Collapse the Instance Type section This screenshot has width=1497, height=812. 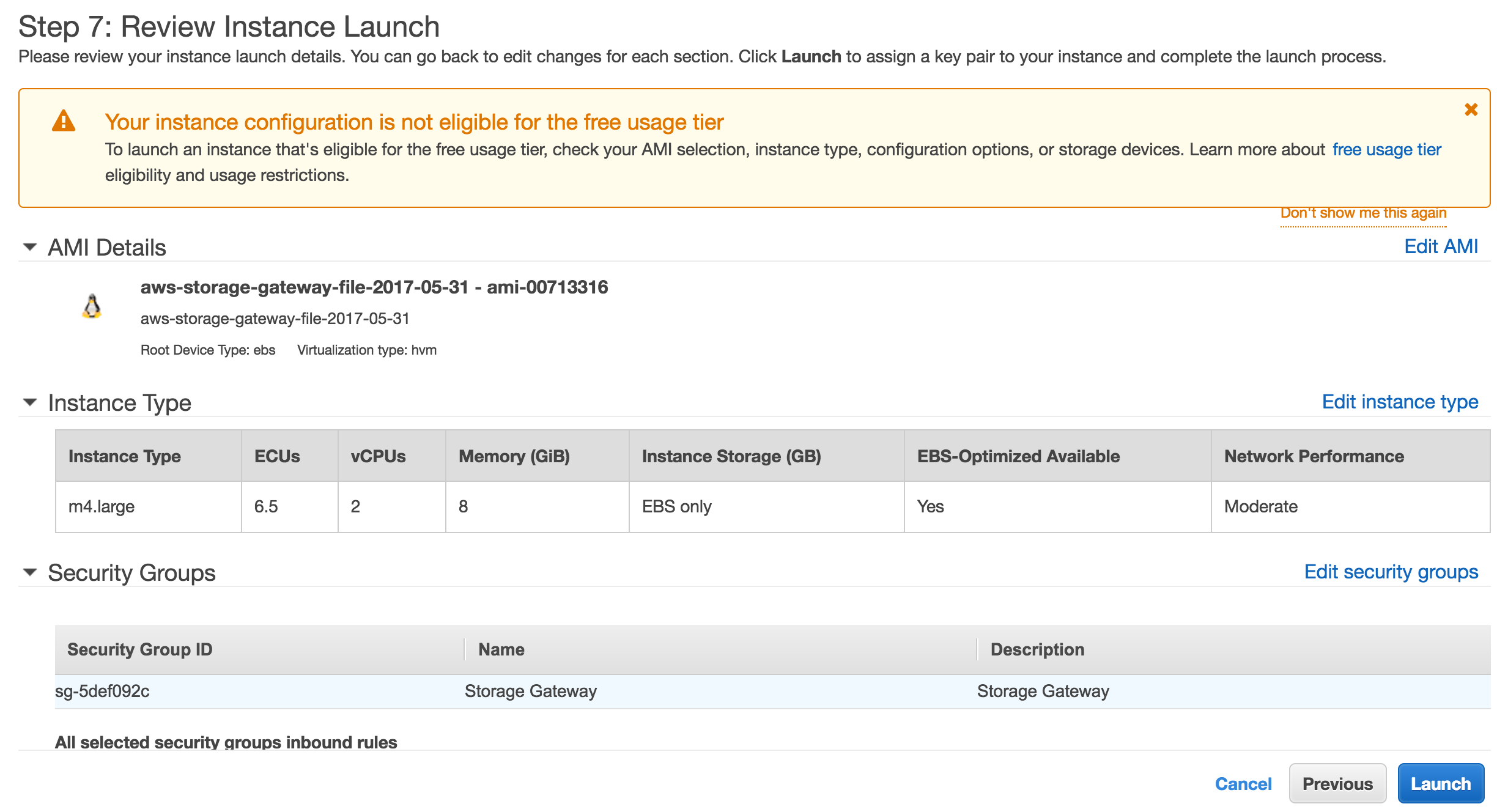(30, 402)
